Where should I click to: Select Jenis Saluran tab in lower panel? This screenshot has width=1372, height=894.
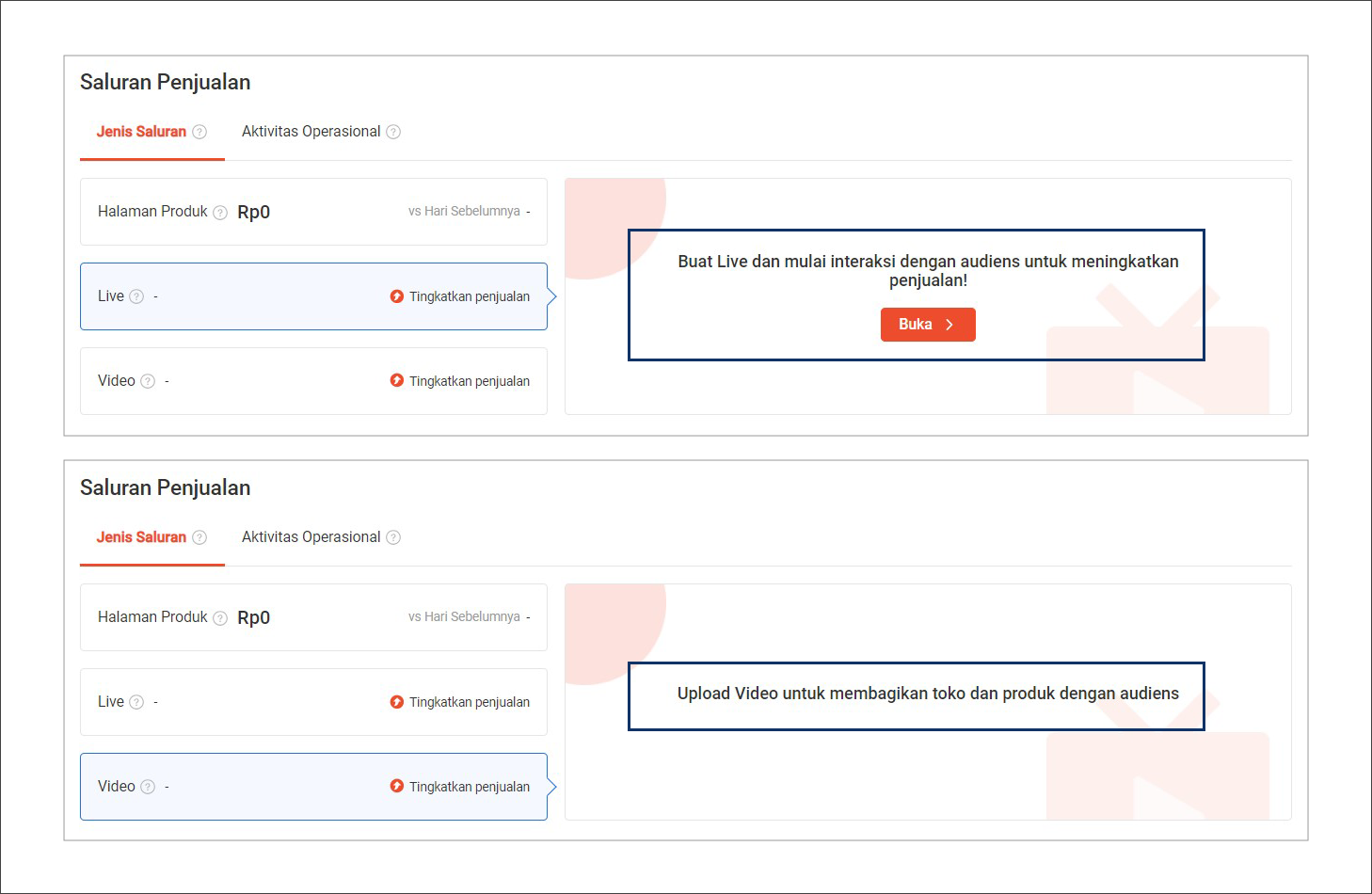coord(141,537)
